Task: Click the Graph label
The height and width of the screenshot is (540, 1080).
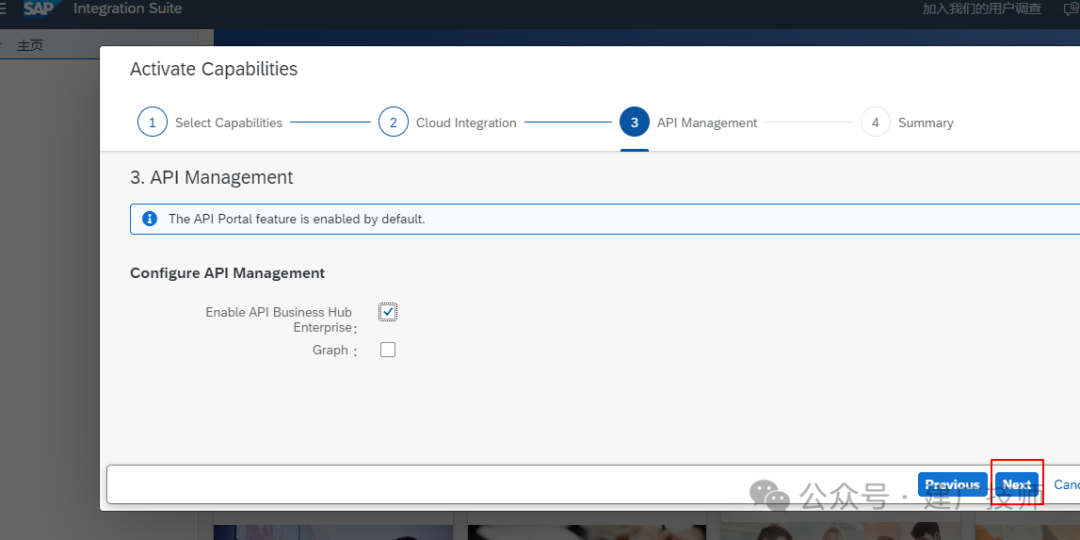Action: [331, 350]
